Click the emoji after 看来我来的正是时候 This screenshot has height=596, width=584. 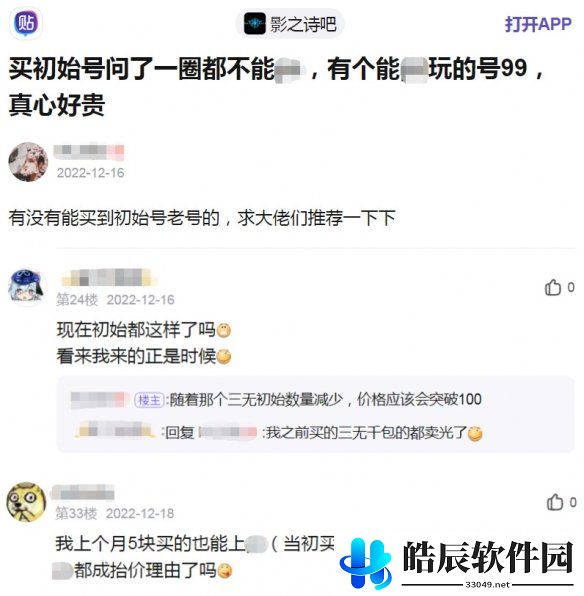click(x=224, y=357)
